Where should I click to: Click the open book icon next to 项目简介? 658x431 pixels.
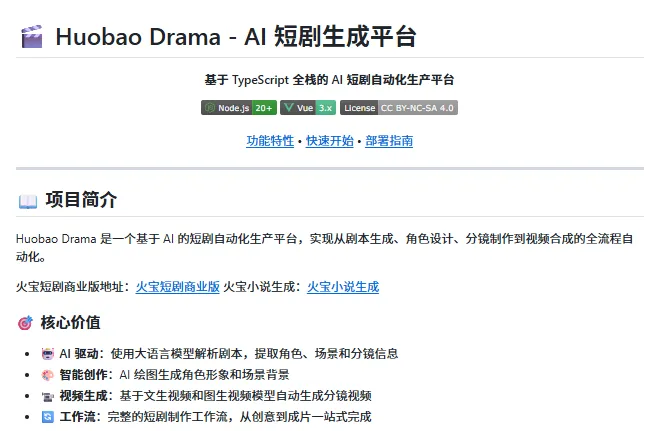click(x=28, y=201)
